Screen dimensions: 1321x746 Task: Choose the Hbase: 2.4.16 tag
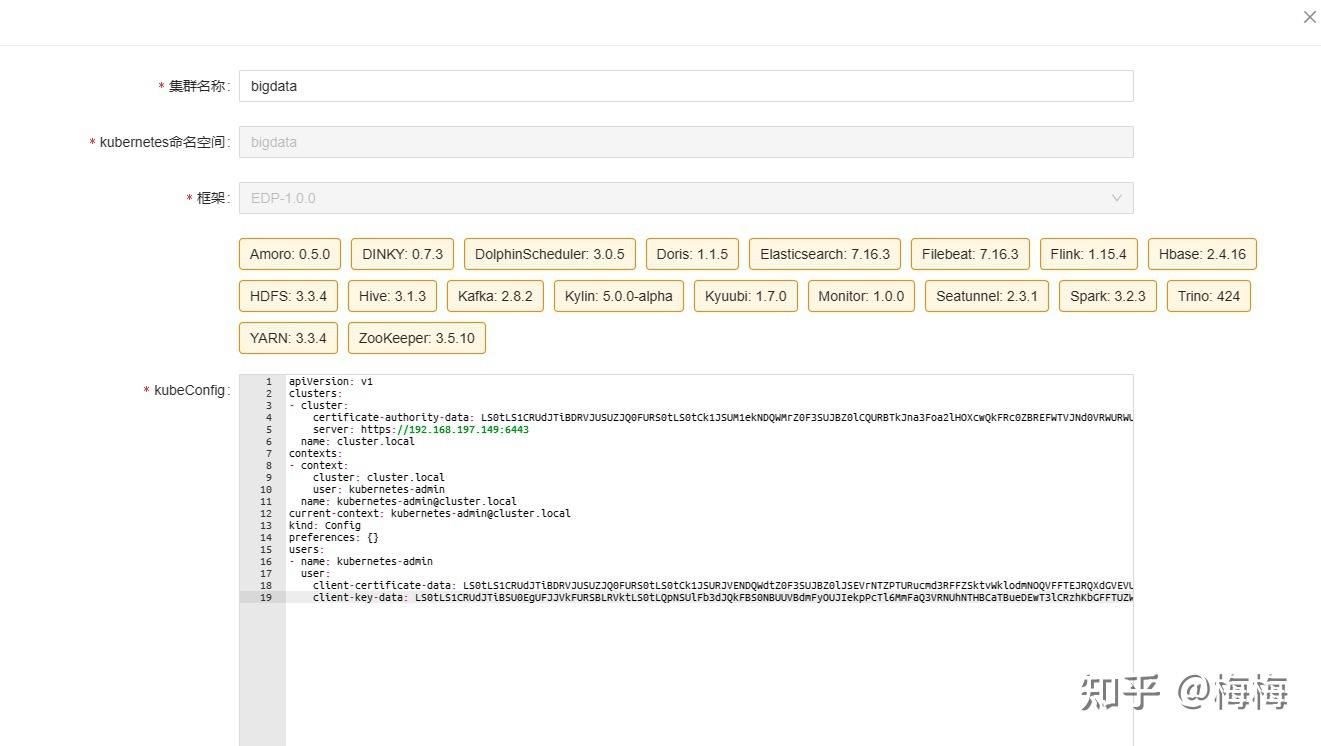click(x=1202, y=254)
